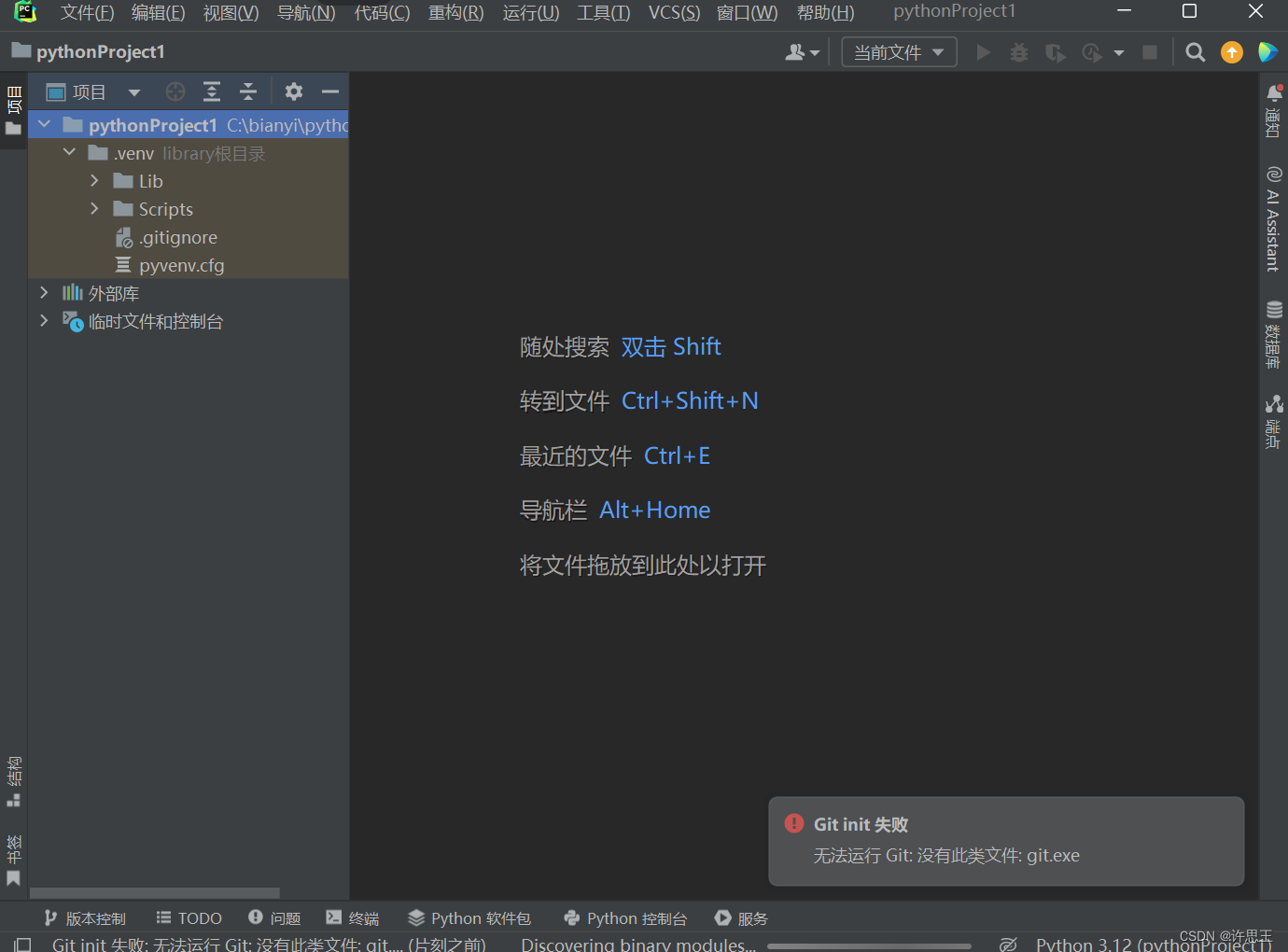The image size is (1288, 952).
Task: Select pyvenv.cfg file in project tree
Action: 170,265
